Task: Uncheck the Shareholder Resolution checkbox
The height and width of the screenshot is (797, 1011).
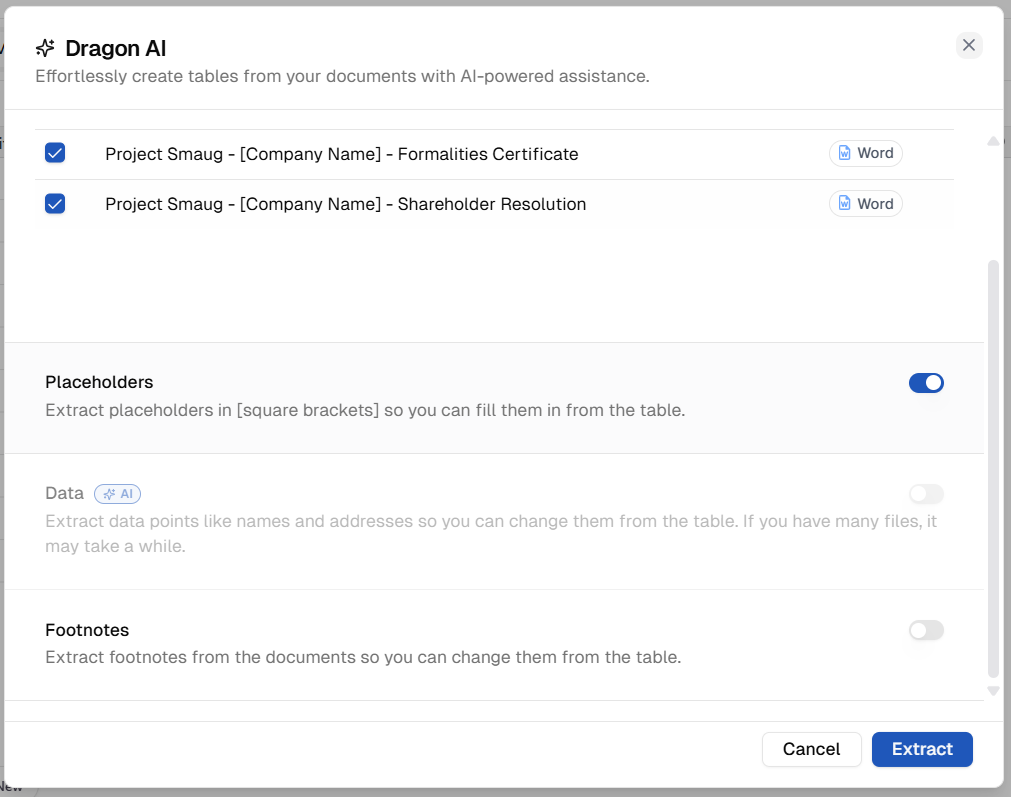Action: (x=55, y=204)
